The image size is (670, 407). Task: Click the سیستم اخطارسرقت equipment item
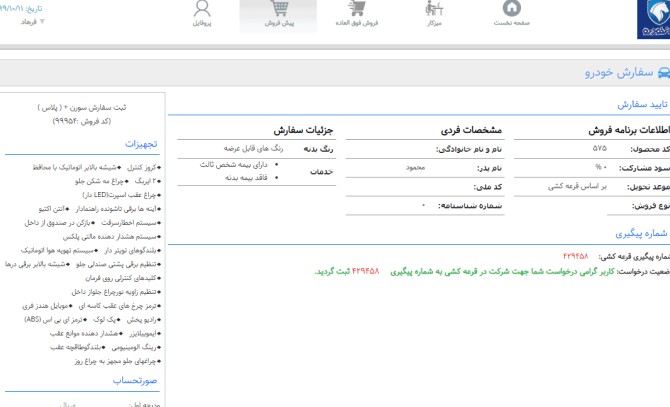point(131,223)
